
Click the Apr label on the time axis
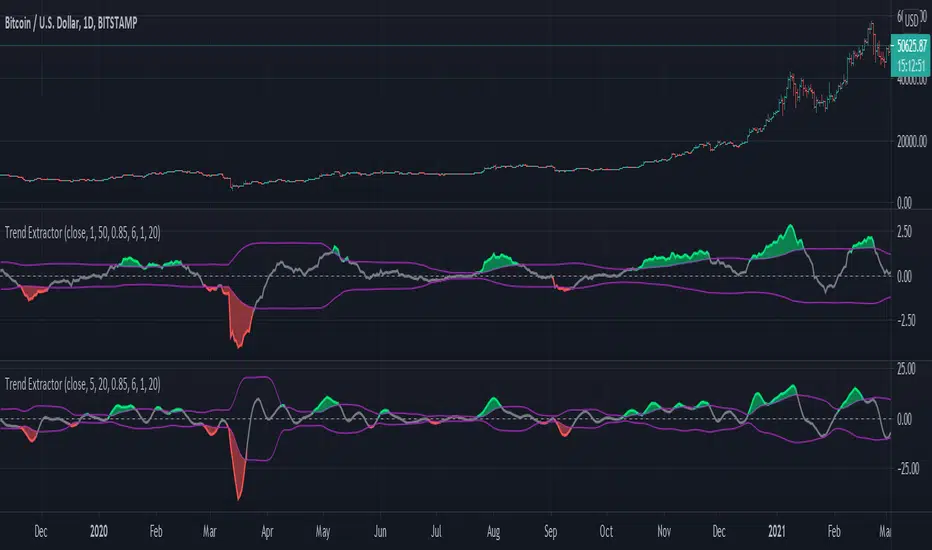[x=267, y=532]
